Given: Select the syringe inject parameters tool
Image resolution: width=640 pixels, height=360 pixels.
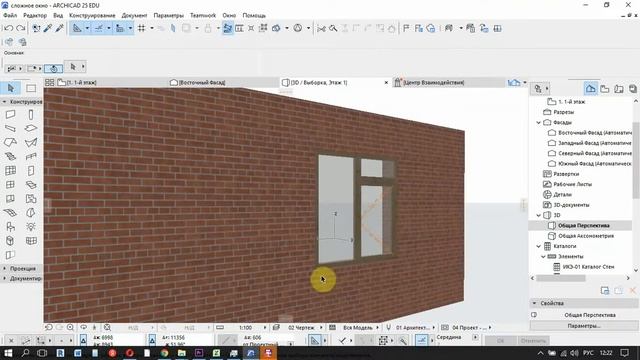Looking at the screenshot, I should tap(60, 28).
